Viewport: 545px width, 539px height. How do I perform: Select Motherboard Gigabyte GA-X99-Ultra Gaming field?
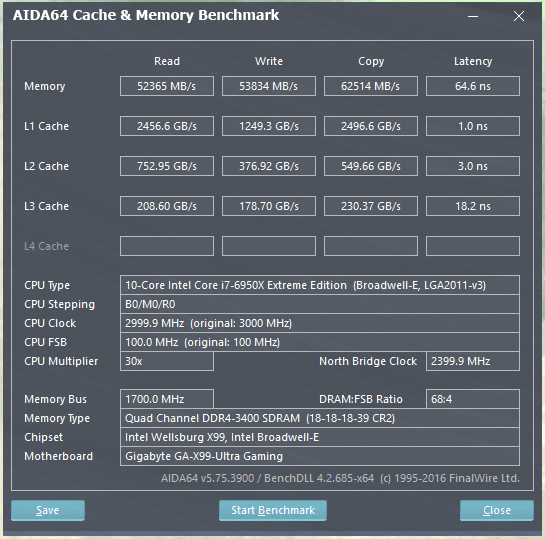click(x=320, y=456)
